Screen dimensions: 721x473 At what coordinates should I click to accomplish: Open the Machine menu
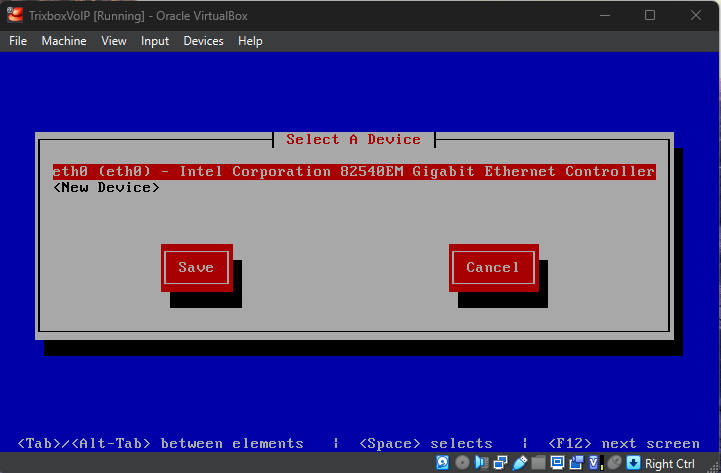coord(64,41)
